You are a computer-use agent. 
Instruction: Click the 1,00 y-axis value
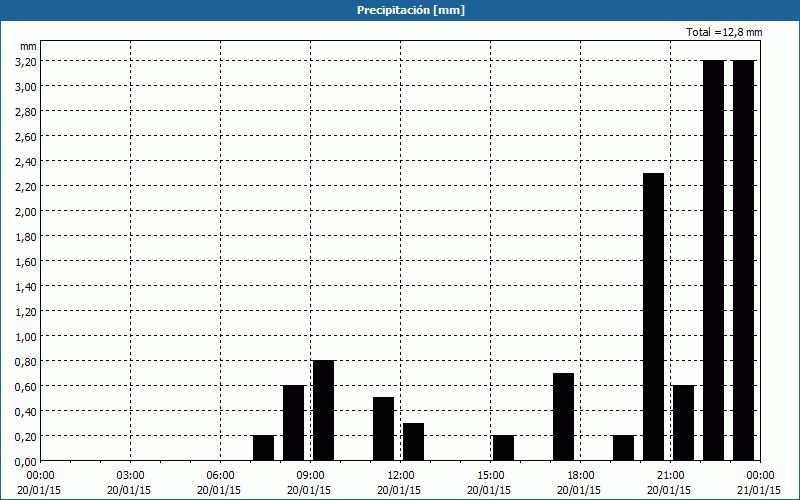(x=26, y=336)
